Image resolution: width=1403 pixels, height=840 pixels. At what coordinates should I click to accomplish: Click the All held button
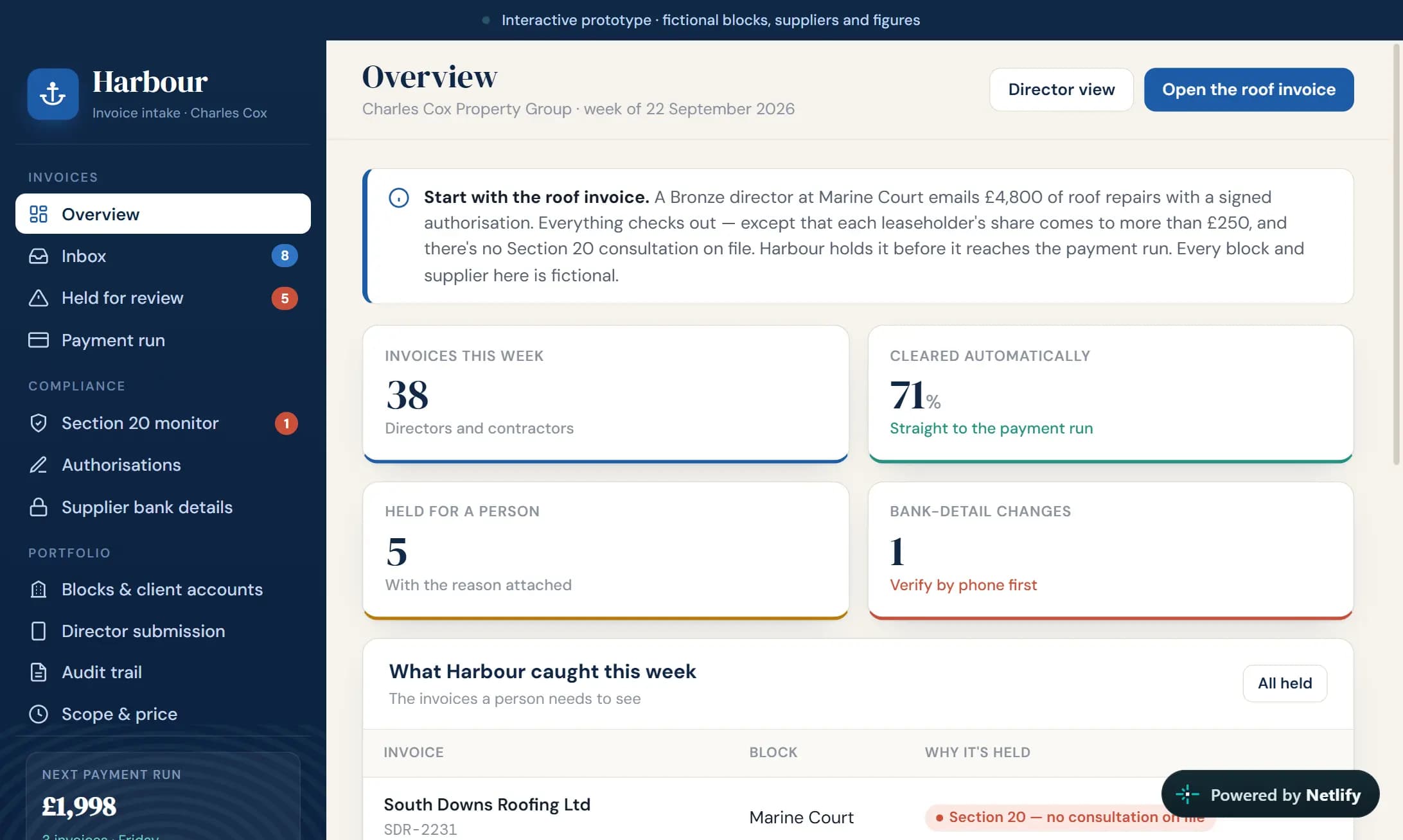point(1285,683)
